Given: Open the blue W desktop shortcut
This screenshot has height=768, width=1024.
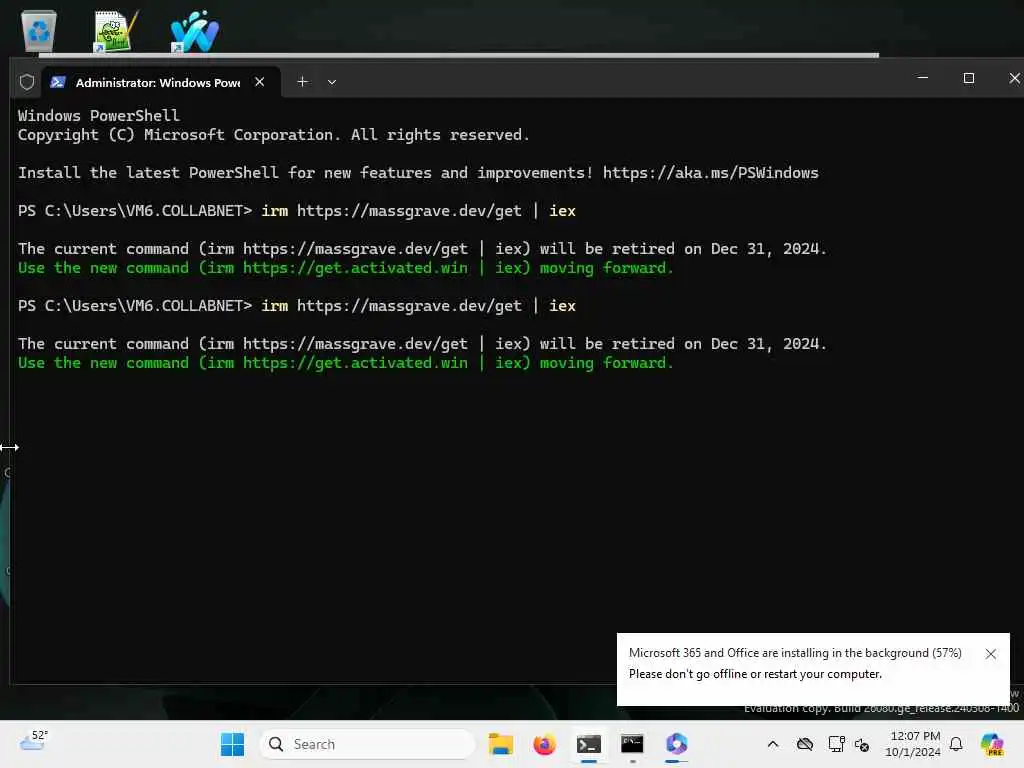Looking at the screenshot, I should (194, 31).
